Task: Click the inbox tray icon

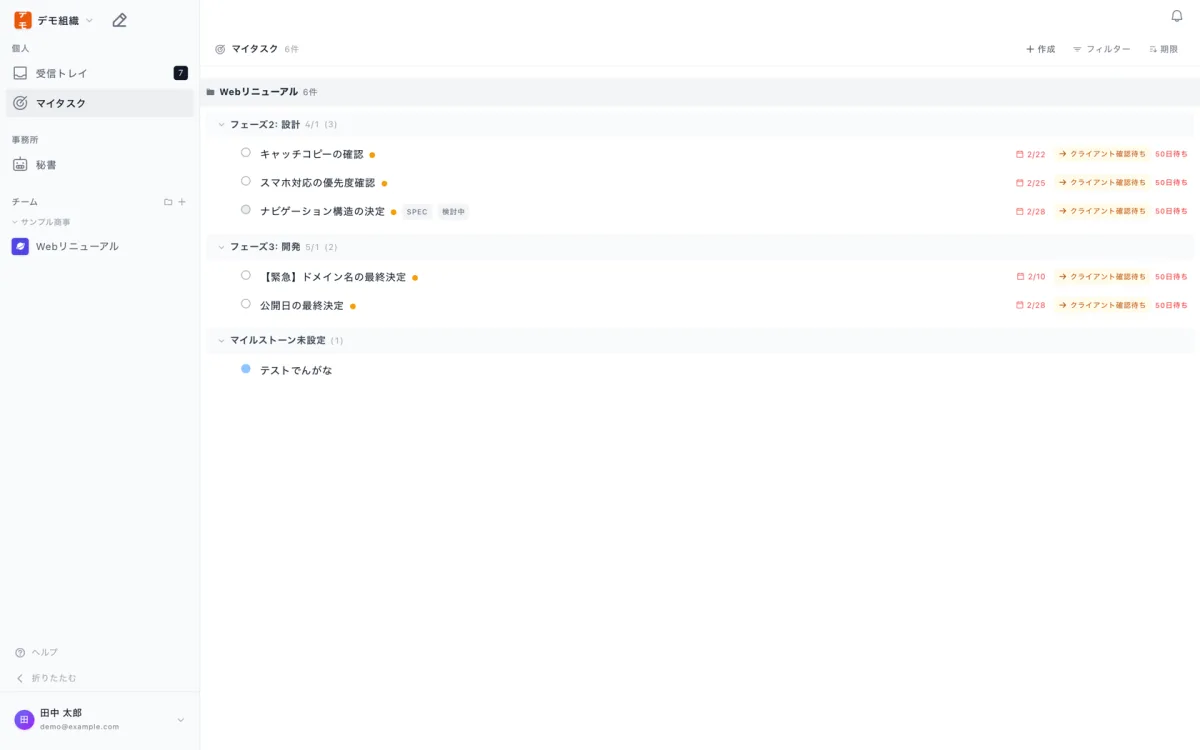Action: pos(20,73)
